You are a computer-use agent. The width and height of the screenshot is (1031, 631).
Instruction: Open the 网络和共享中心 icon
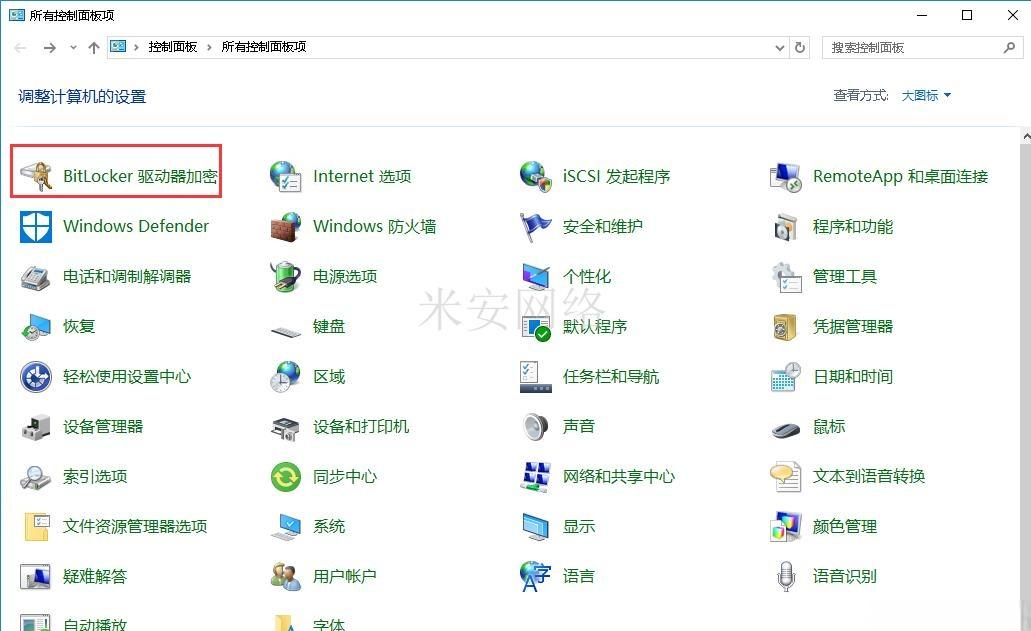point(535,477)
